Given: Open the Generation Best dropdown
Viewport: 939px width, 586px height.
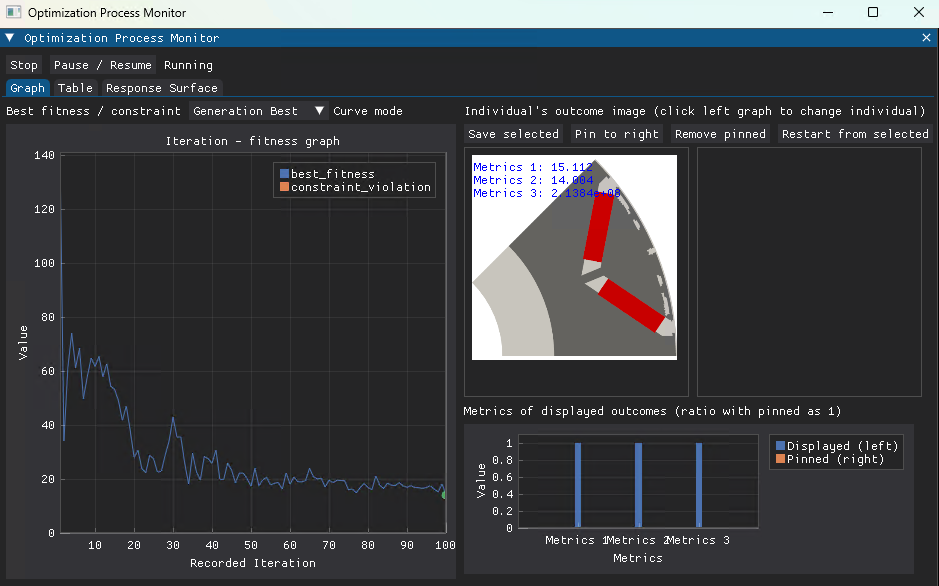Looking at the screenshot, I should [258, 111].
